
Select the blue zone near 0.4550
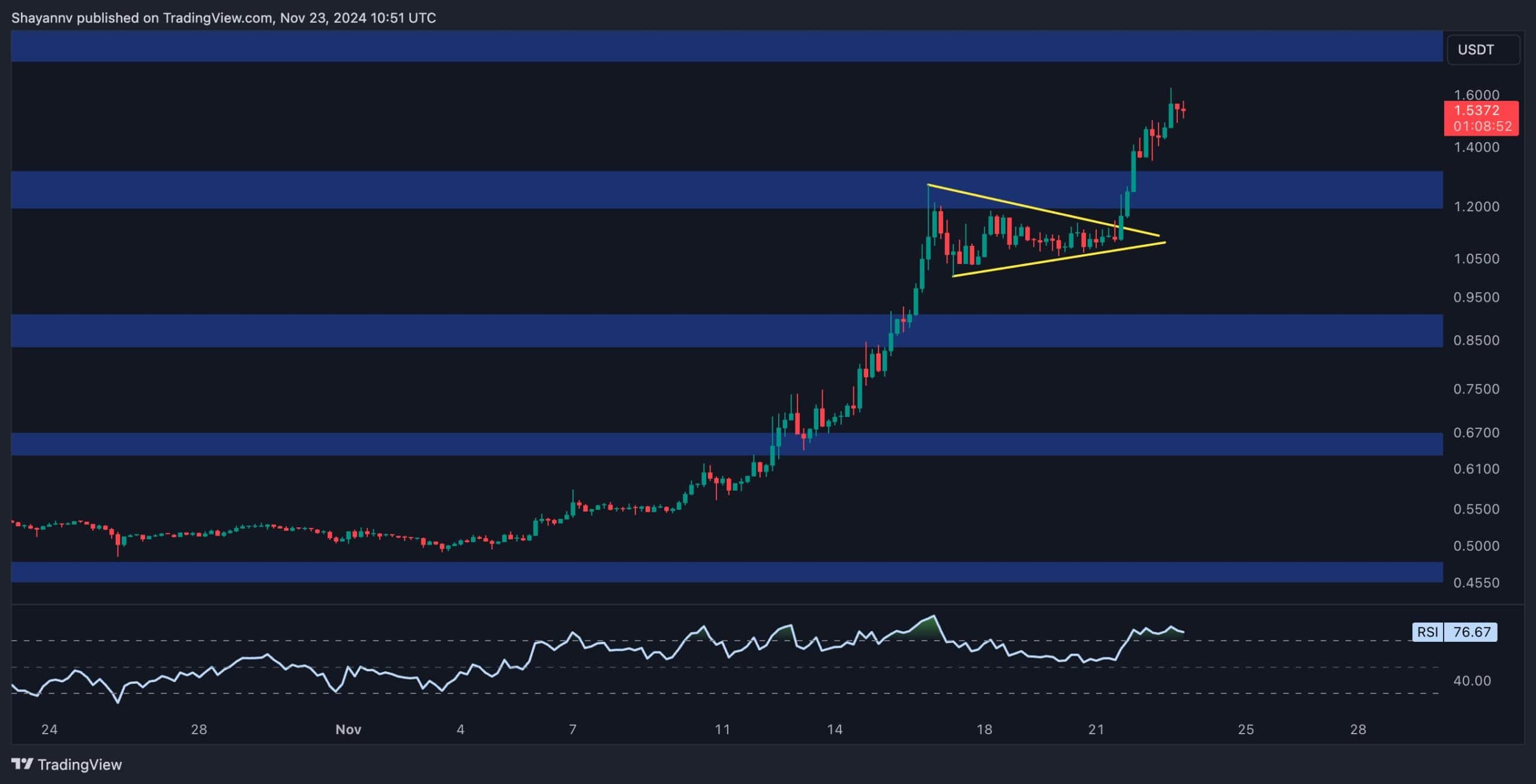pyautogui.click(x=727, y=572)
